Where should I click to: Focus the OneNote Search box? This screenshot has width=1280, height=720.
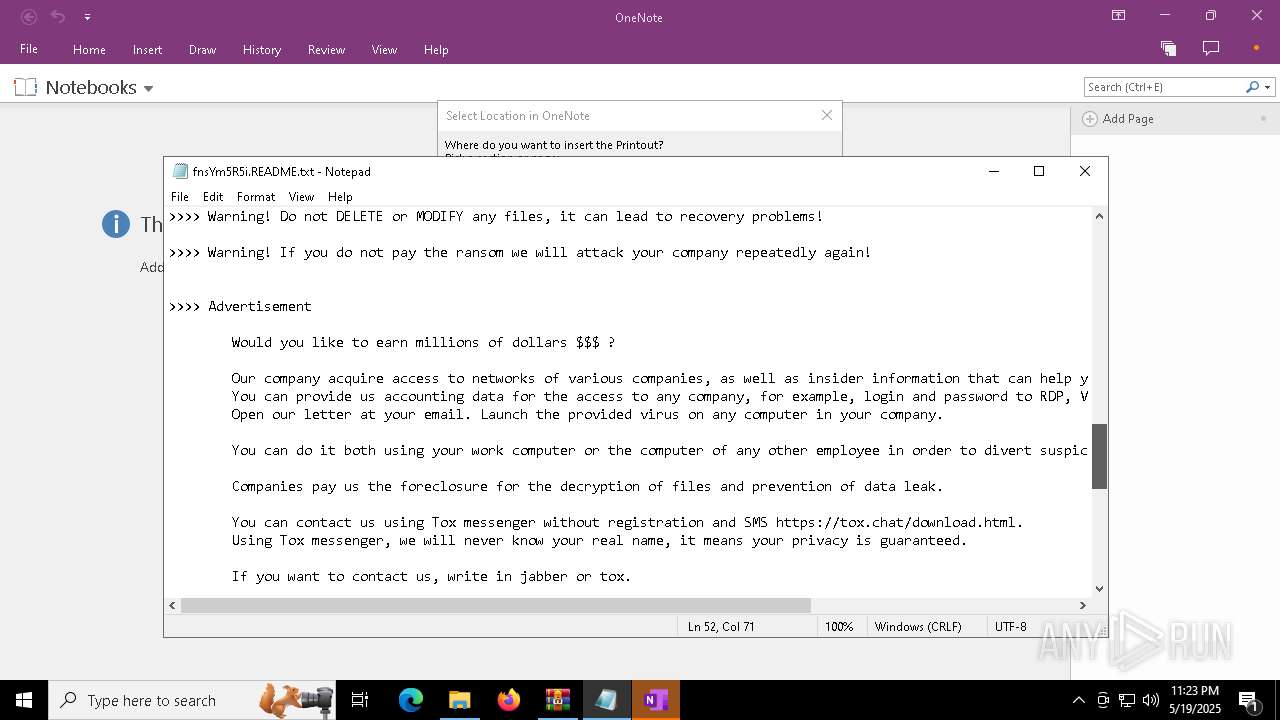click(1164, 87)
